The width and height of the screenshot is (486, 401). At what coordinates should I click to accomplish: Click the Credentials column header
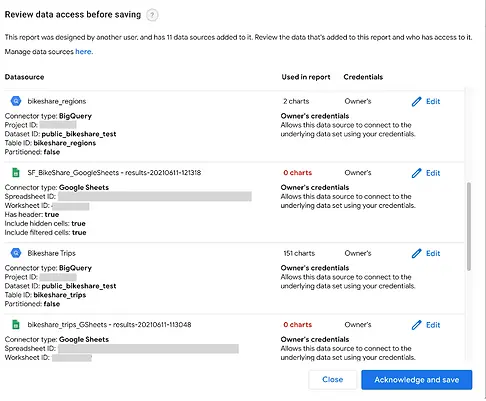point(363,77)
